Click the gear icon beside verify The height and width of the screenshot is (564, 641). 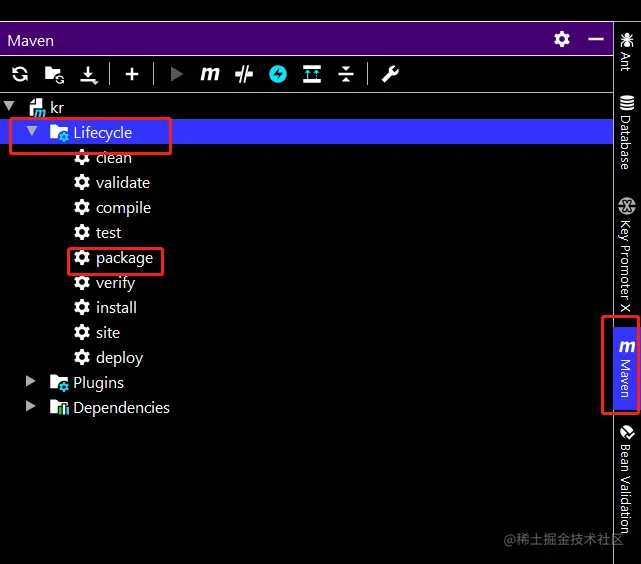[x=82, y=282]
